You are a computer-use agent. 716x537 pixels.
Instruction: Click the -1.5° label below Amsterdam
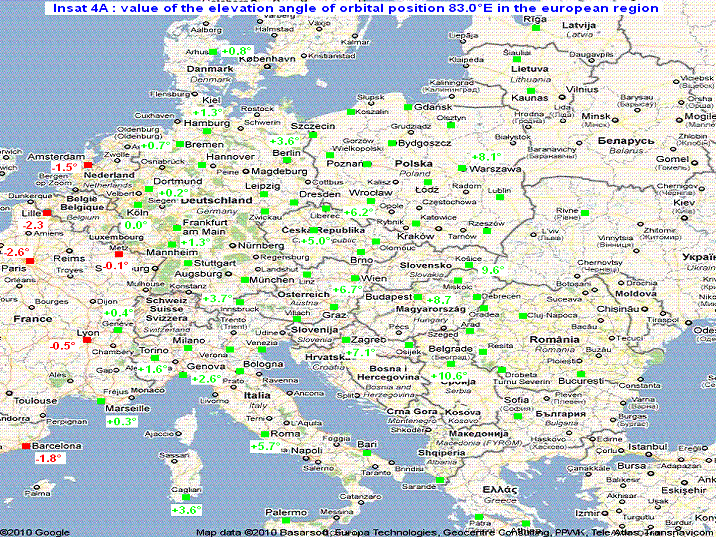pos(66,167)
